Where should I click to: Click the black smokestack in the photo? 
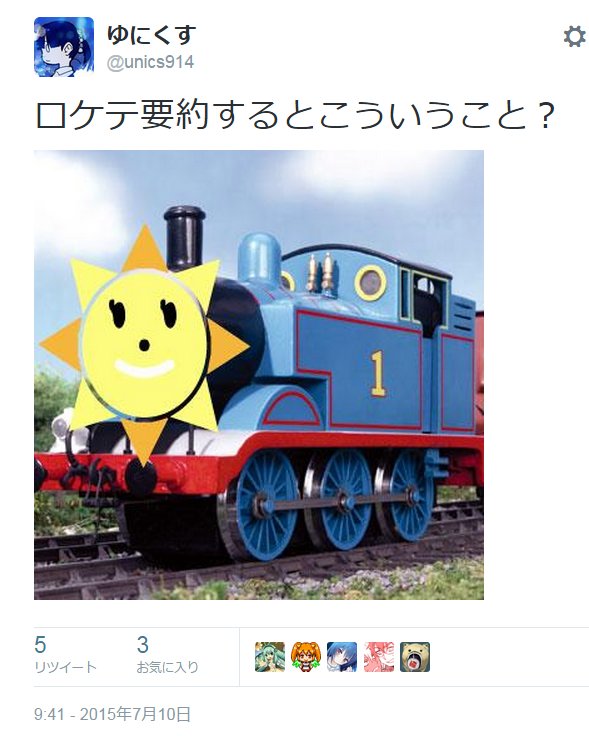pos(184,238)
